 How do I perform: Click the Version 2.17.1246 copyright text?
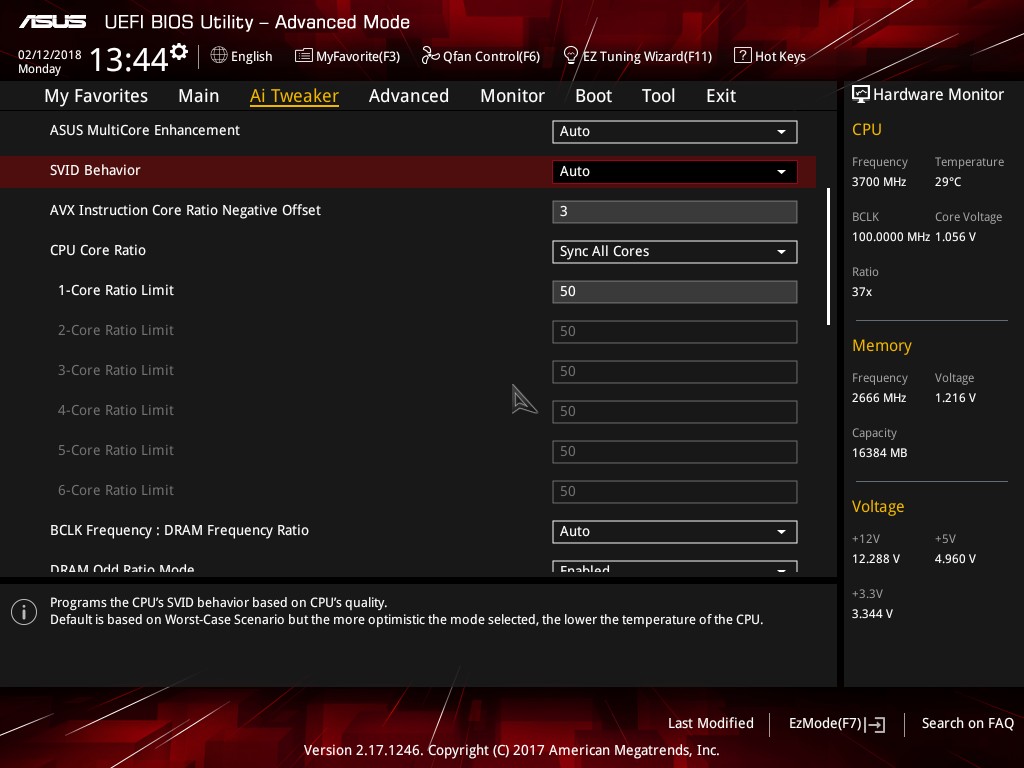[511, 750]
